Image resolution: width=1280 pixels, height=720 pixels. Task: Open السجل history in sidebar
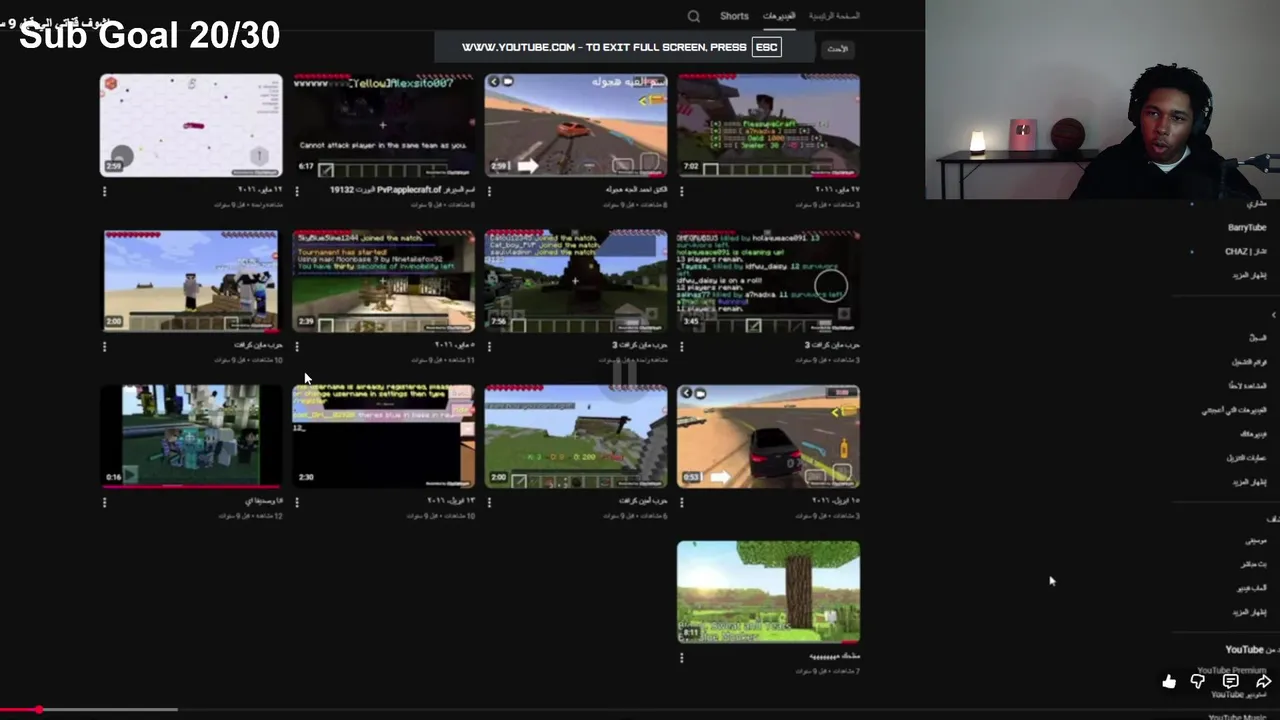(x=1257, y=338)
